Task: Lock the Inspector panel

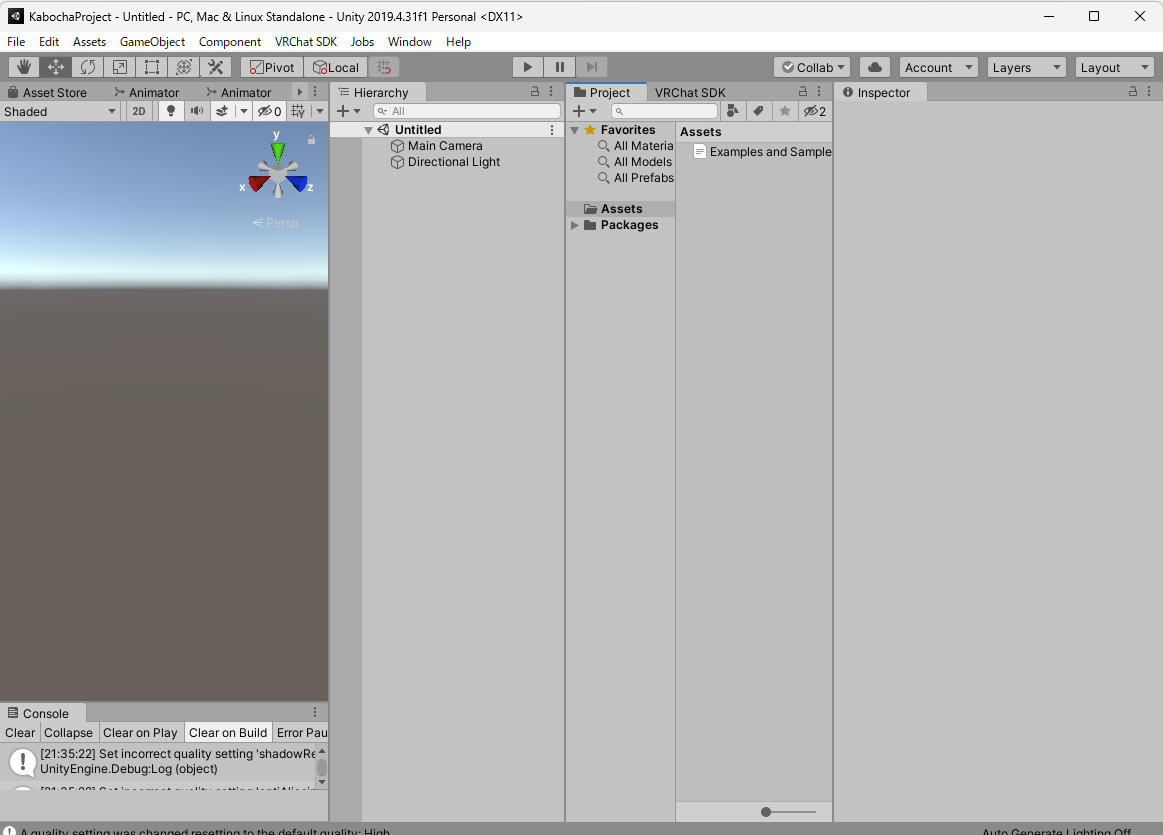Action: (1133, 91)
